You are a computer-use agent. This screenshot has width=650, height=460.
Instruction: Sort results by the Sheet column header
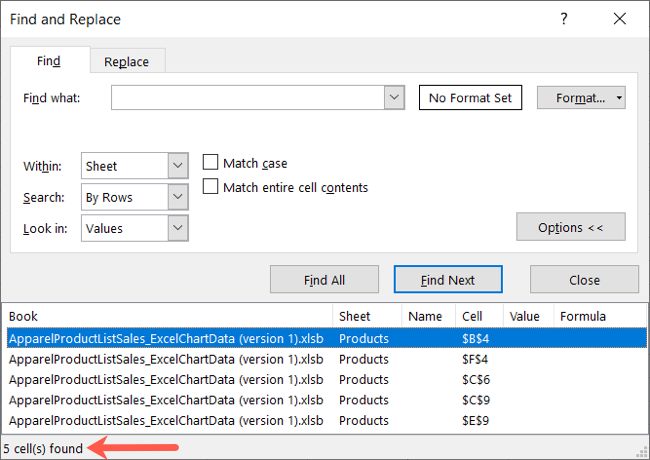[366, 317]
